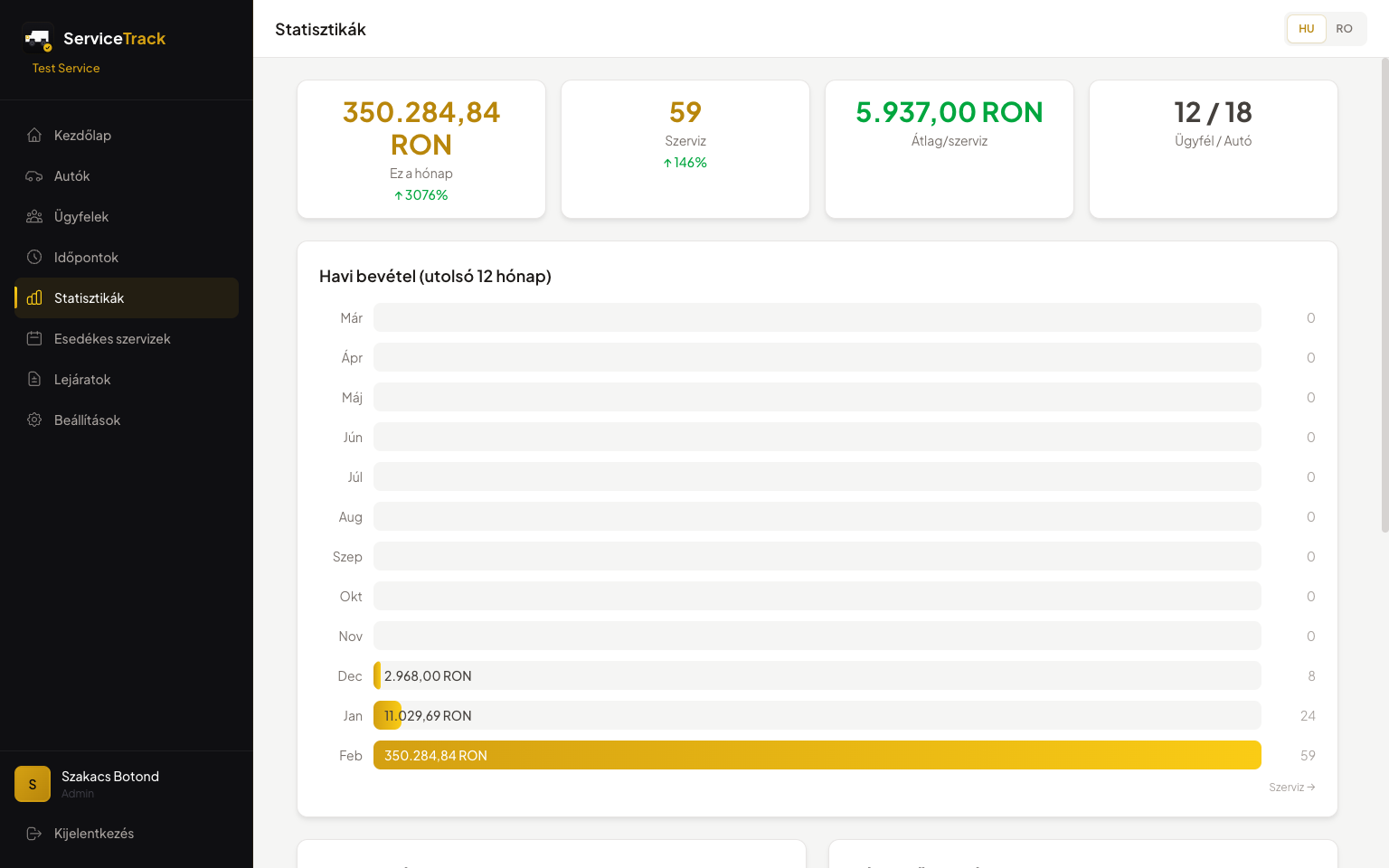The image size is (1389, 868).
Task: Click the Ügyfelek people icon
Action: 34,217
